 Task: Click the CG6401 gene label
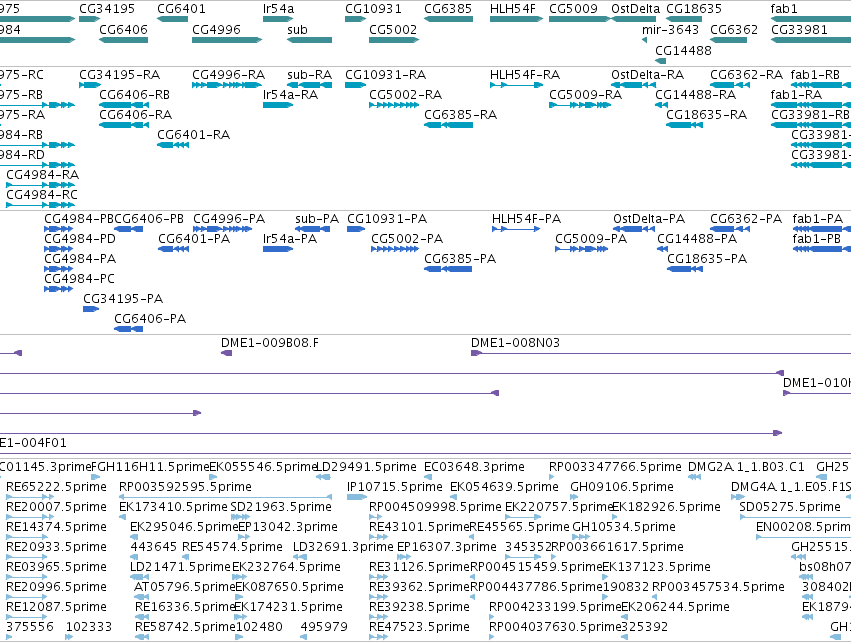(181, 9)
